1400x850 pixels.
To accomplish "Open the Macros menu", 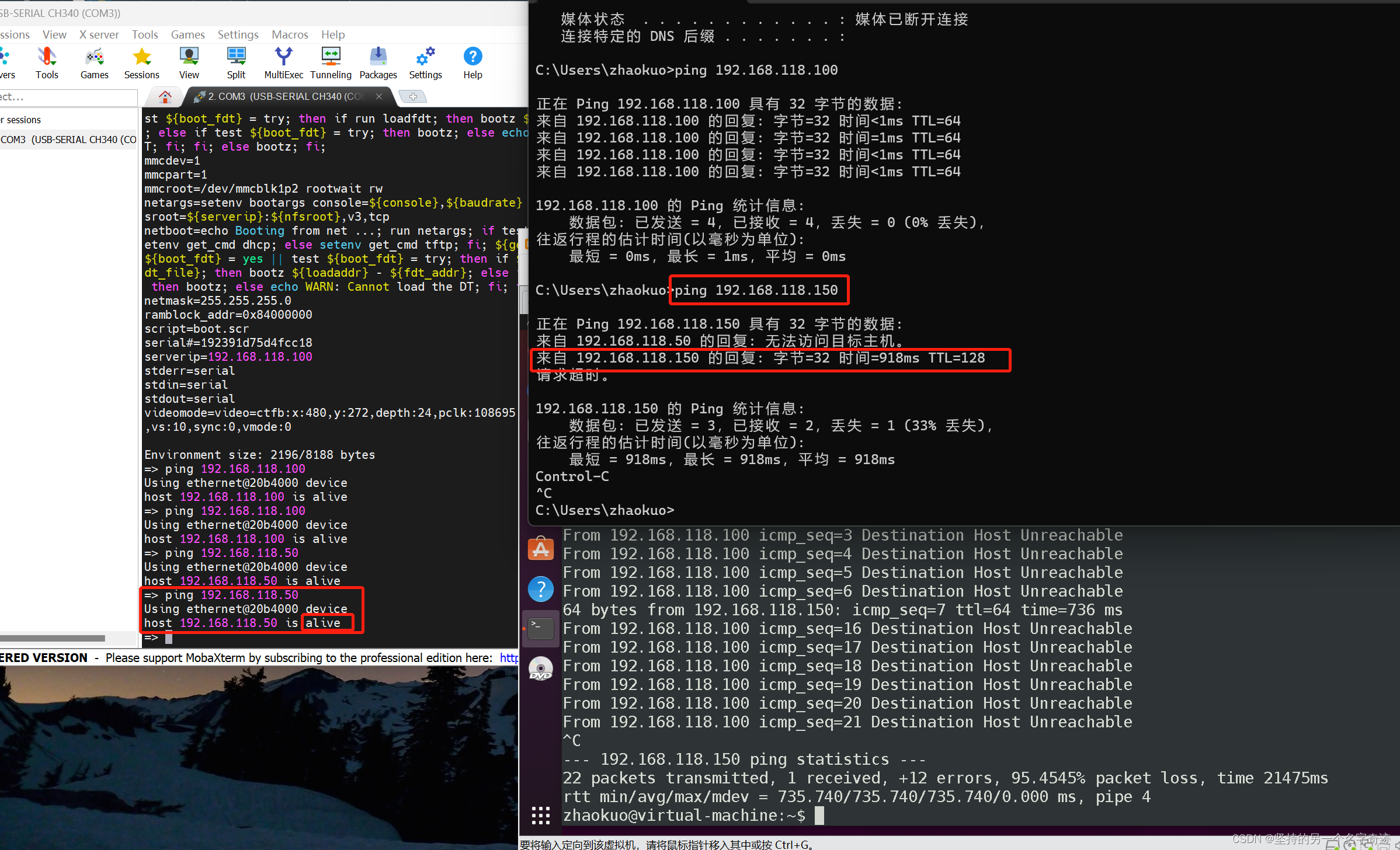I will click(290, 34).
